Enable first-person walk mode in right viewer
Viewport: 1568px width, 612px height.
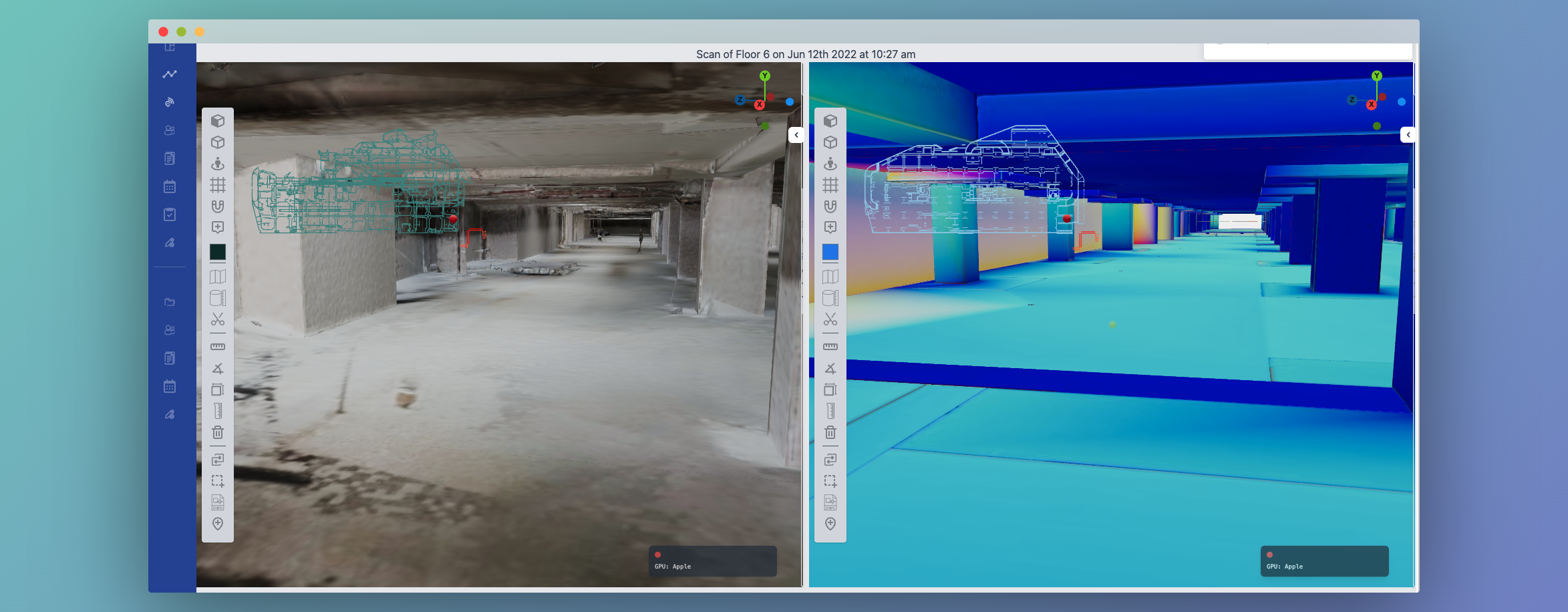tap(830, 164)
